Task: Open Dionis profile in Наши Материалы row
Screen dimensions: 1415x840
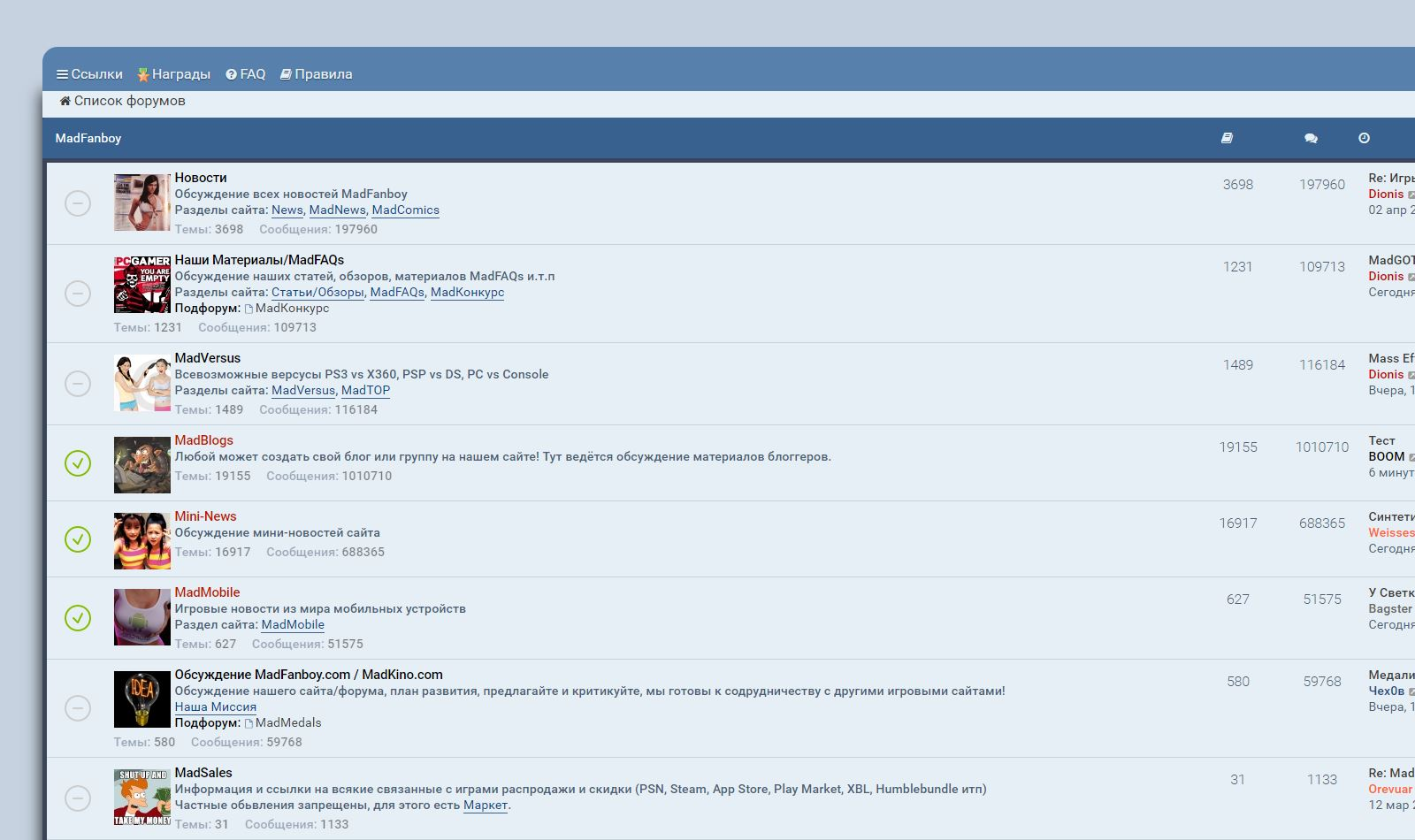Action: pos(1386,277)
